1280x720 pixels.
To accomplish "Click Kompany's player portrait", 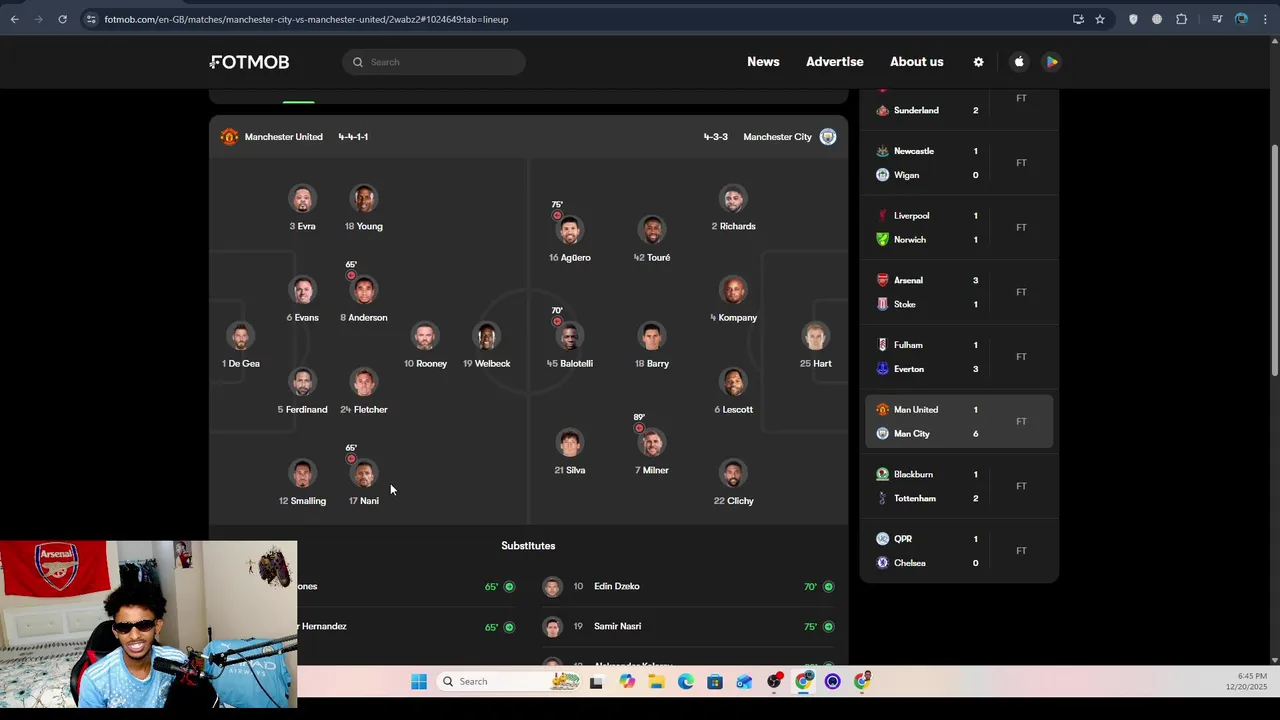I will click(734, 291).
